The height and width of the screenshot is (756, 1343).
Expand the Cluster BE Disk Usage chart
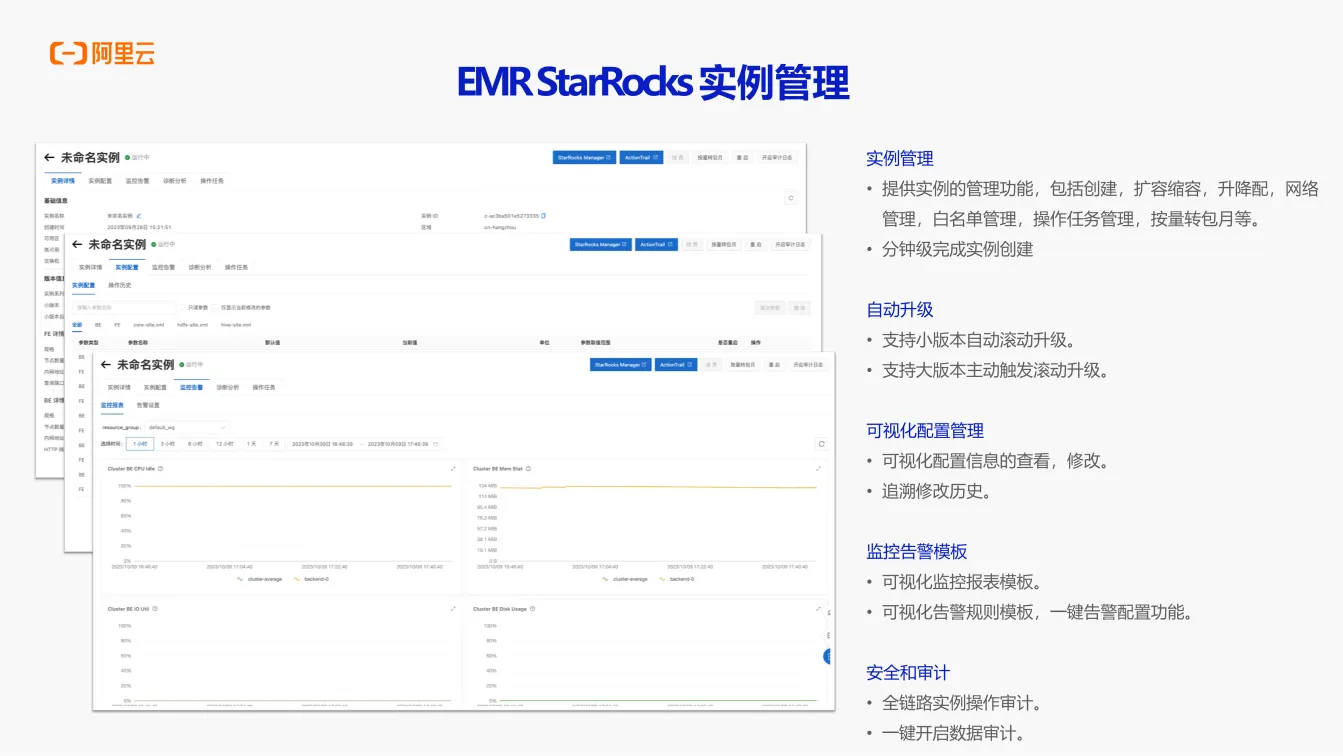pyautogui.click(x=818, y=608)
